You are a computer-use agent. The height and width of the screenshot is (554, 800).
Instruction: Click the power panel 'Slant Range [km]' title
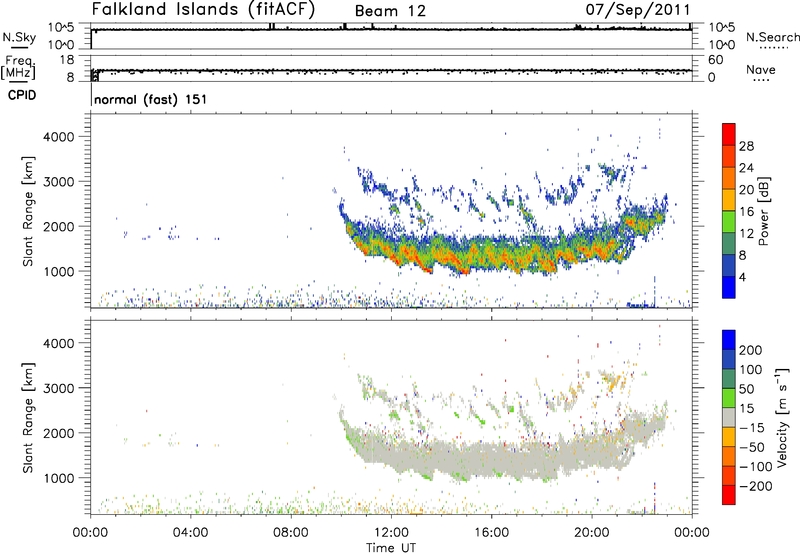(x=28, y=211)
